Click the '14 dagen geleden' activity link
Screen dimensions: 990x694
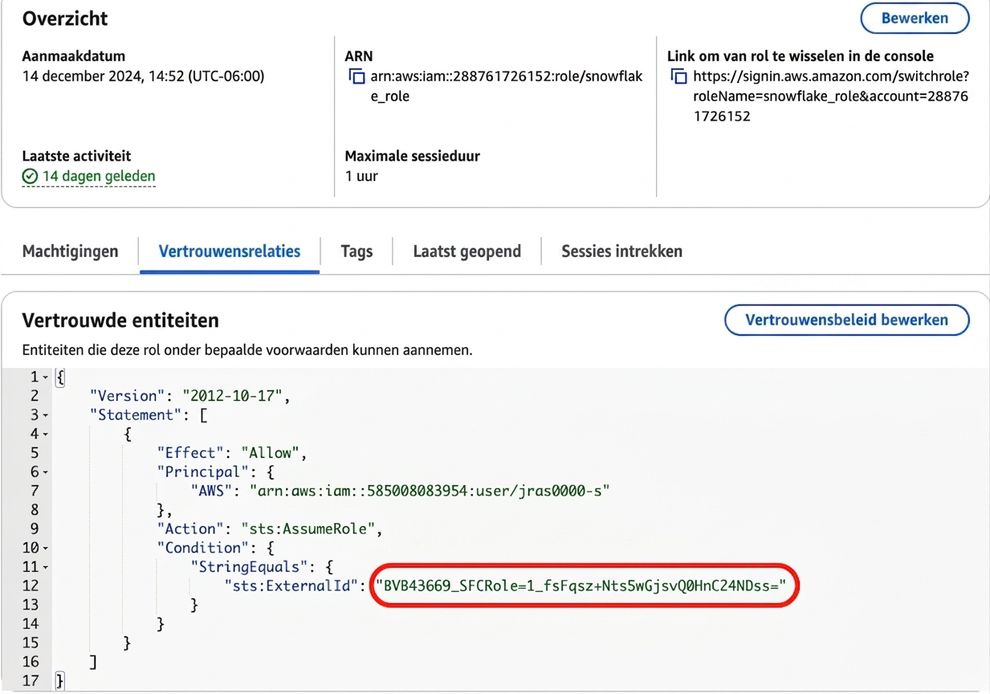[x=98, y=176]
